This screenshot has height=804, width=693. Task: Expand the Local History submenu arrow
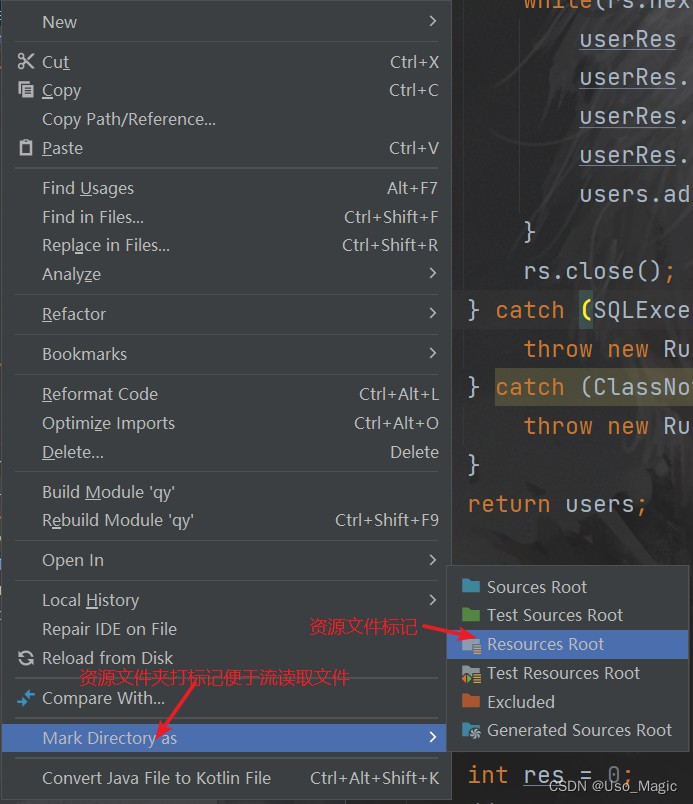(x=433, y=599)
